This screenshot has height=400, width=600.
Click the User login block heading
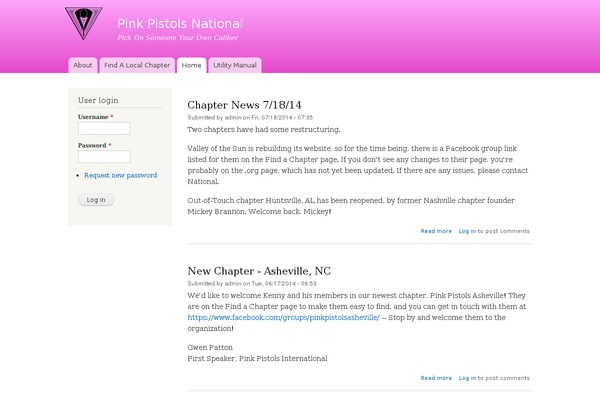(98, 100)
